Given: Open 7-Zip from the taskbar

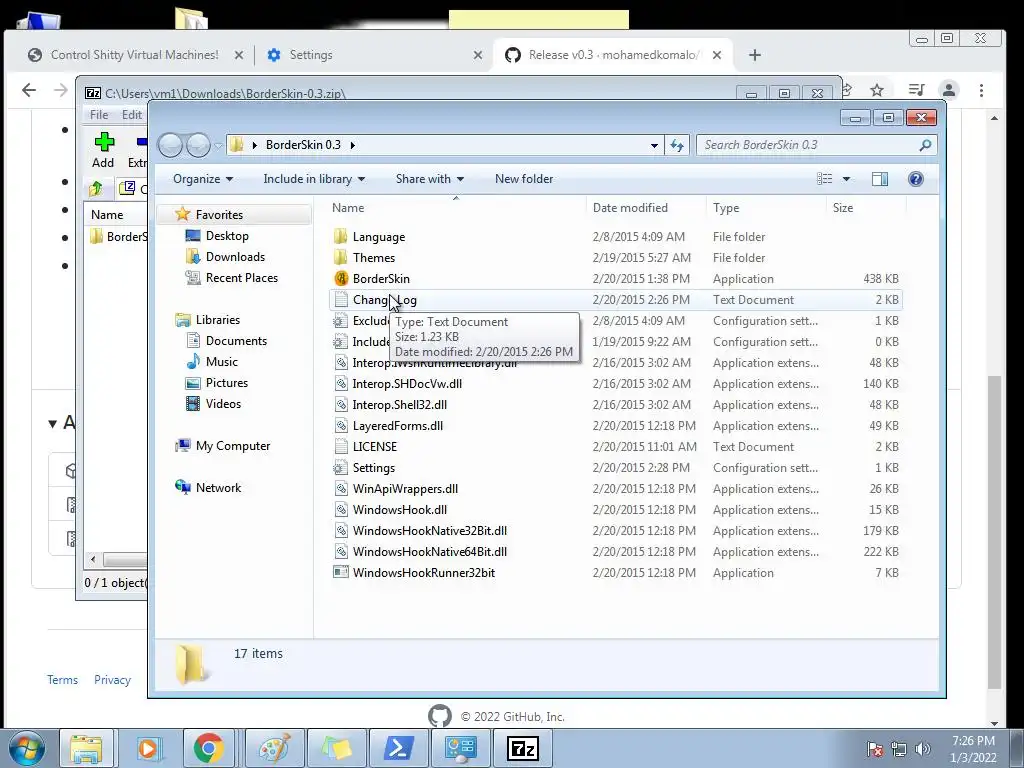Looking at the screenshot, I should [522, 748].
